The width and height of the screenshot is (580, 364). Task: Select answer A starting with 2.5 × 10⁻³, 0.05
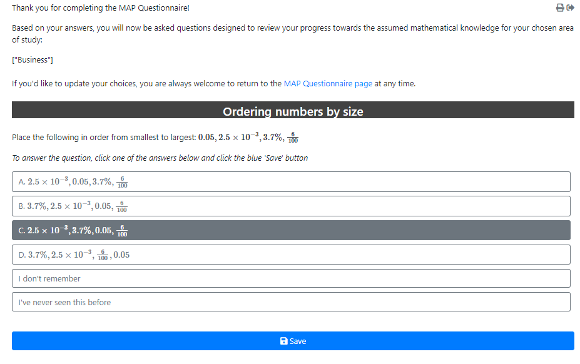coord(291,181)
